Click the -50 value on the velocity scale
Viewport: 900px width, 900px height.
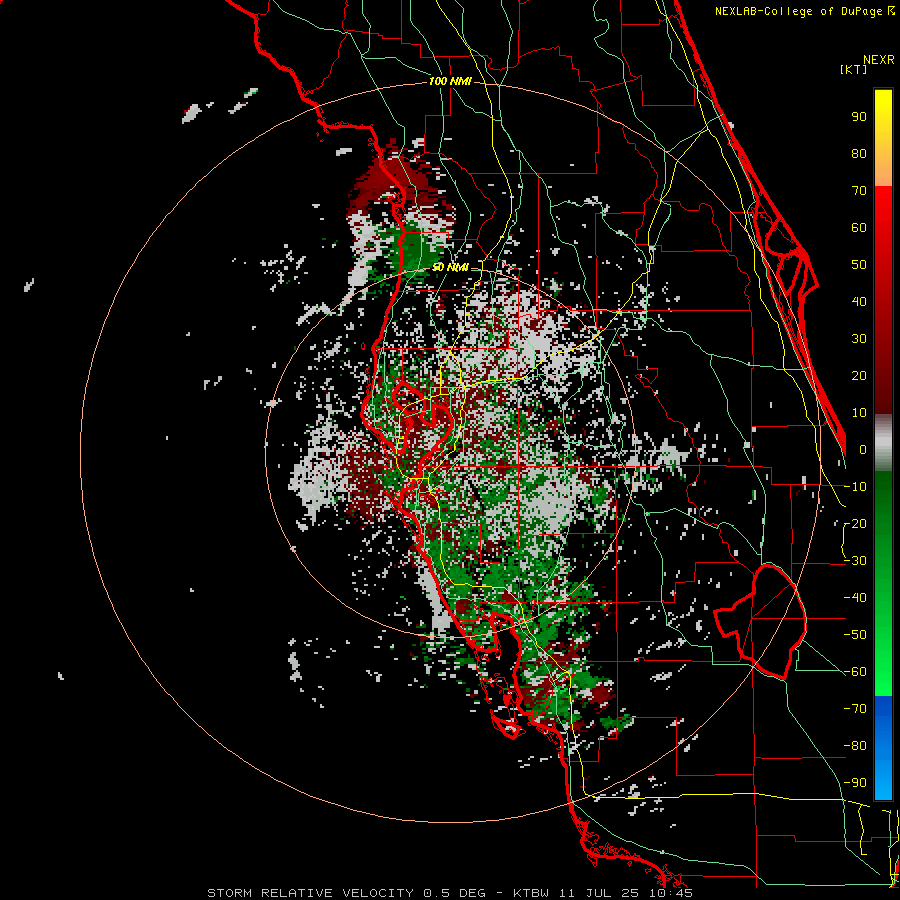click(x=855, y=635)
